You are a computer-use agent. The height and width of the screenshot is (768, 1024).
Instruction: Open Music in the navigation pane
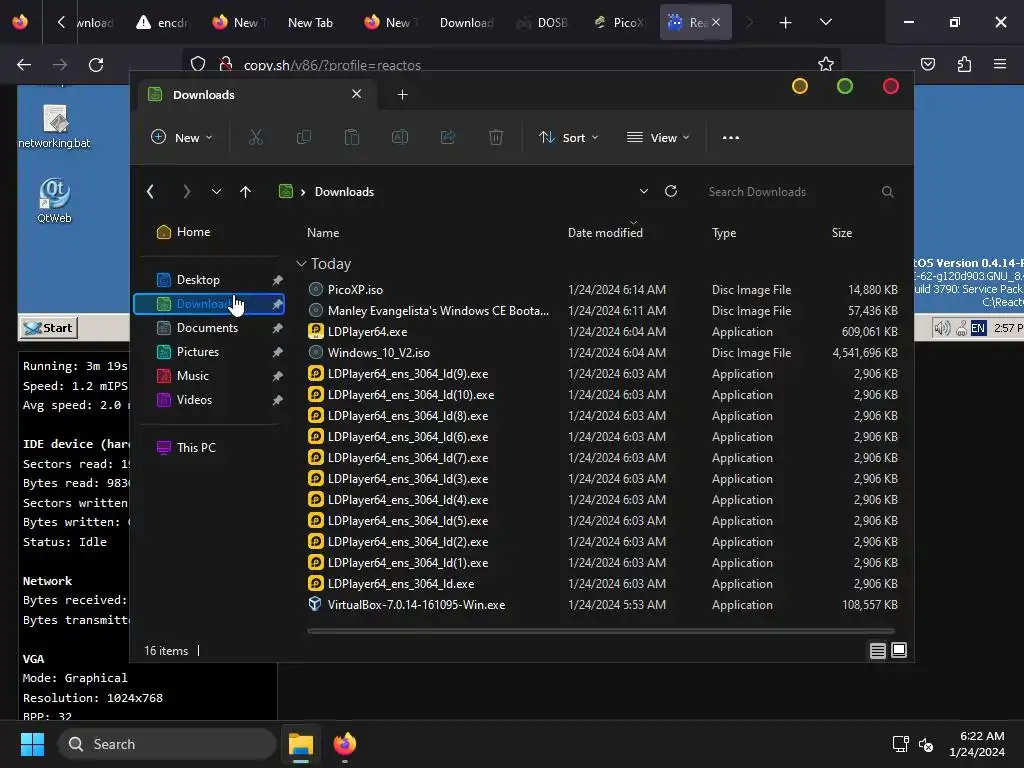click(193, 376)
